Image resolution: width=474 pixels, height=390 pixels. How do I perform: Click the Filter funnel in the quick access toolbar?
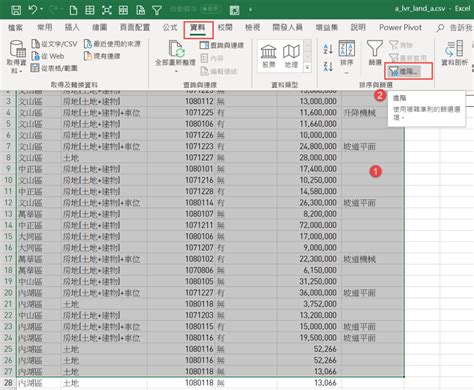click(157, 10)
